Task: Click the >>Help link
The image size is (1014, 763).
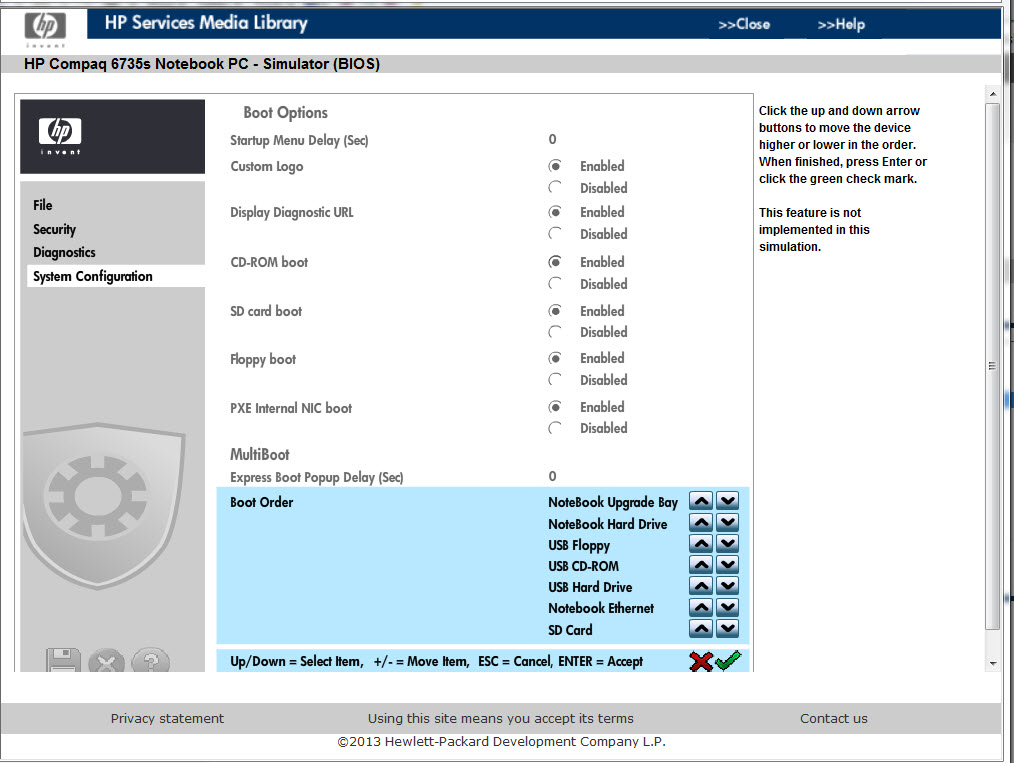Action: click(x=841, y=25)
